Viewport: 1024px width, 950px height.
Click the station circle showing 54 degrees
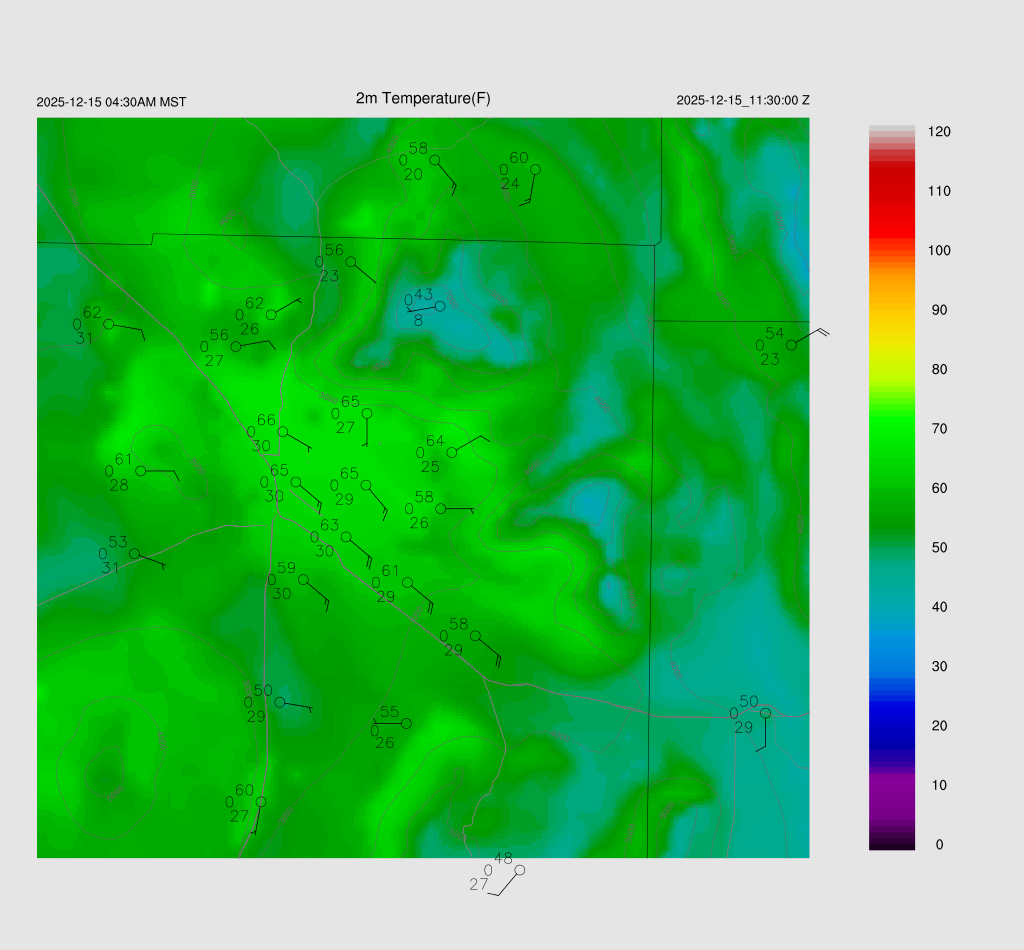(791, 345)
